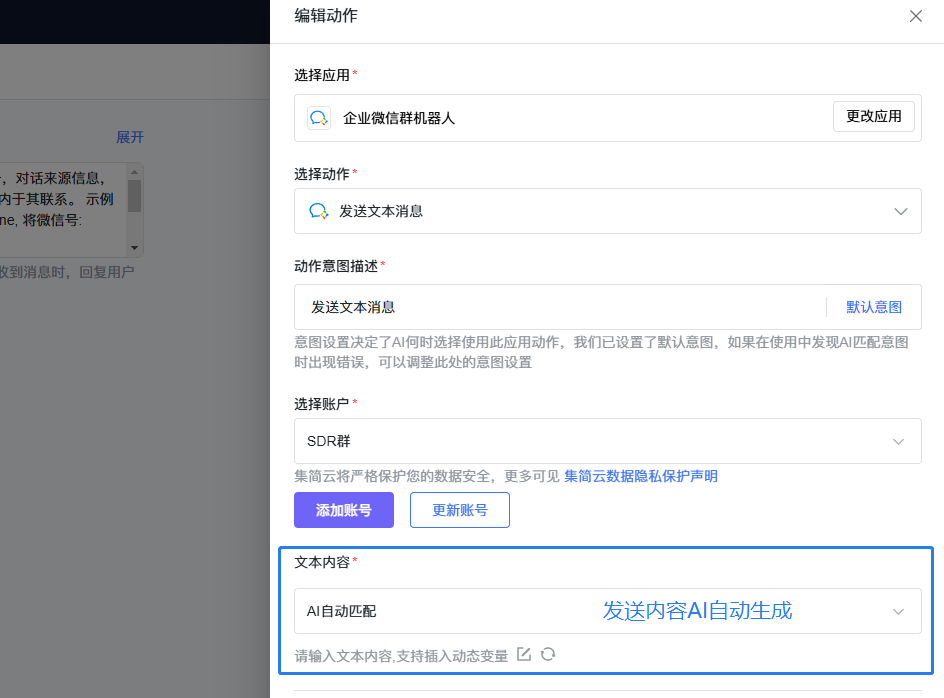Click the icon beside 发送文本消息 in dropdown
This screenshot has width=944, height=698.
[x=318, y=211]
